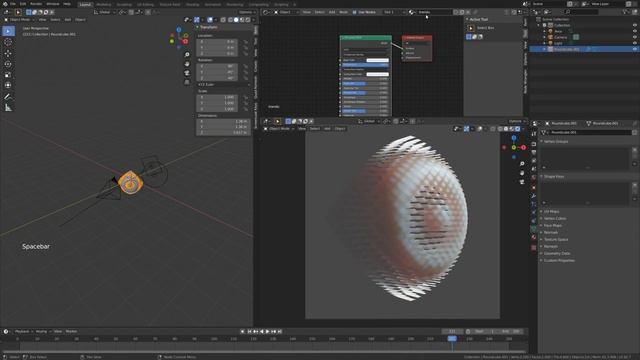Click zoom magnifier in render preview viewport

pos(522,164)
